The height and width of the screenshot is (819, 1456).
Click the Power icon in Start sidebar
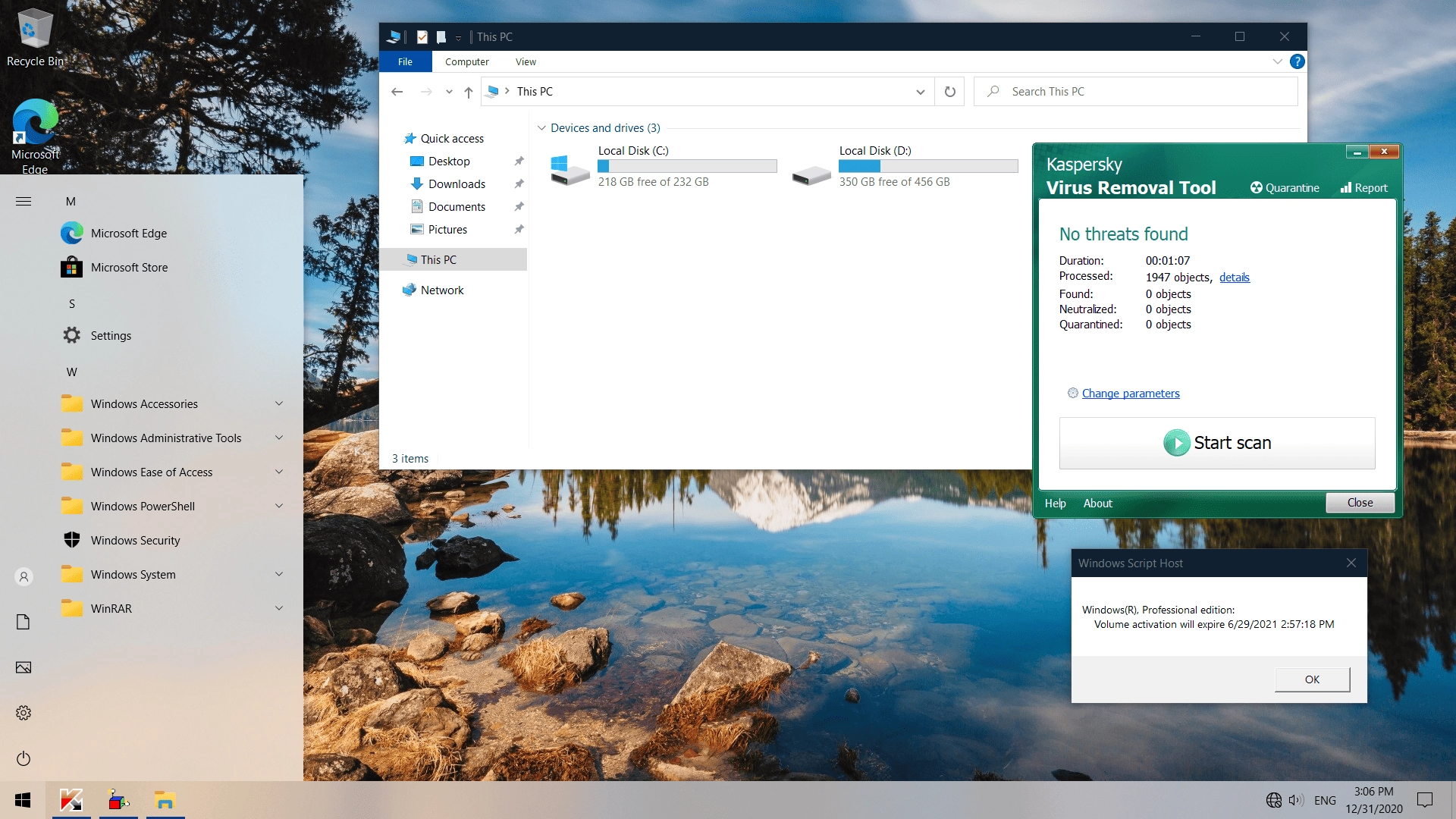(24, 758)
